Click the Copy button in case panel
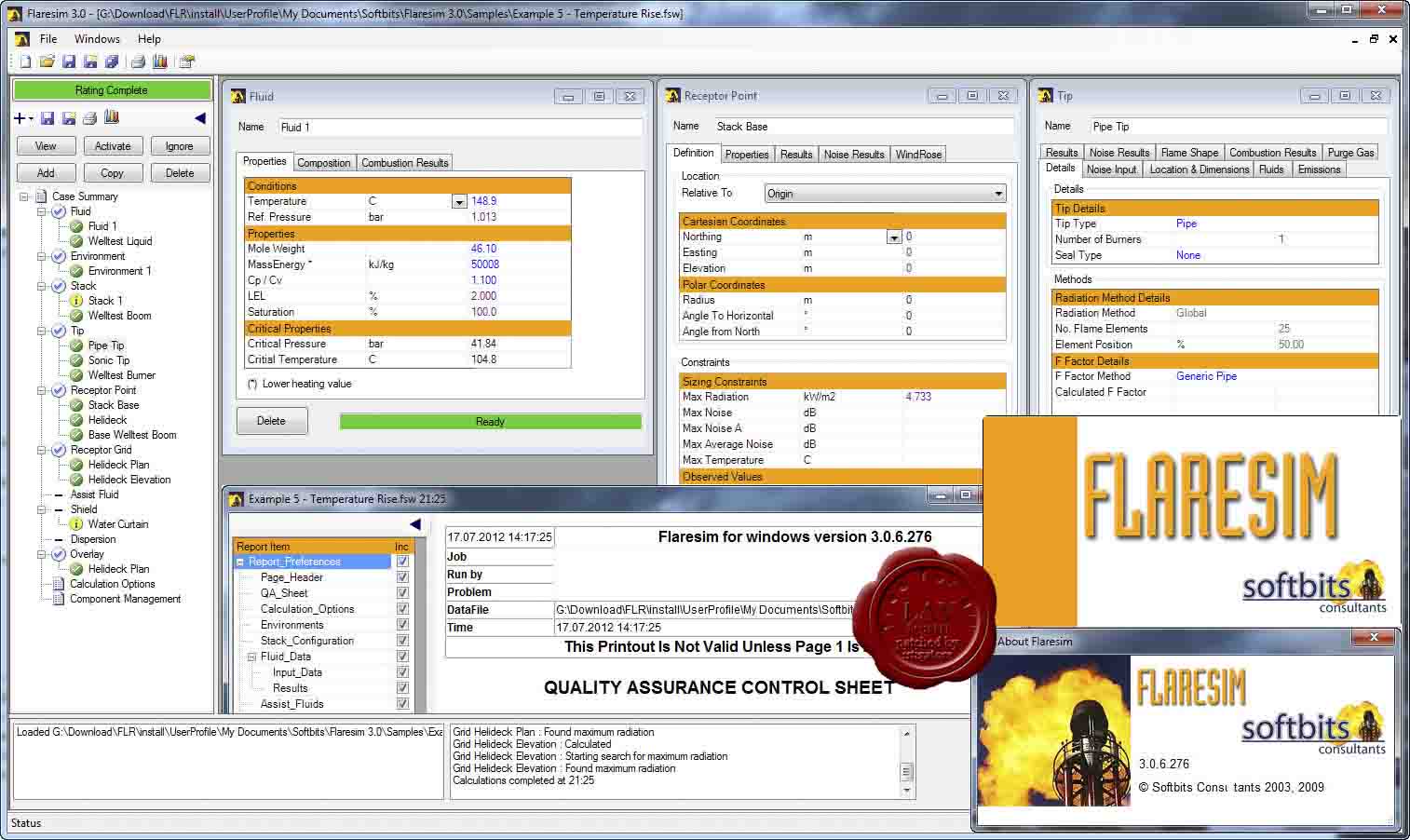Screen dimensions: 1410x840 113,173
